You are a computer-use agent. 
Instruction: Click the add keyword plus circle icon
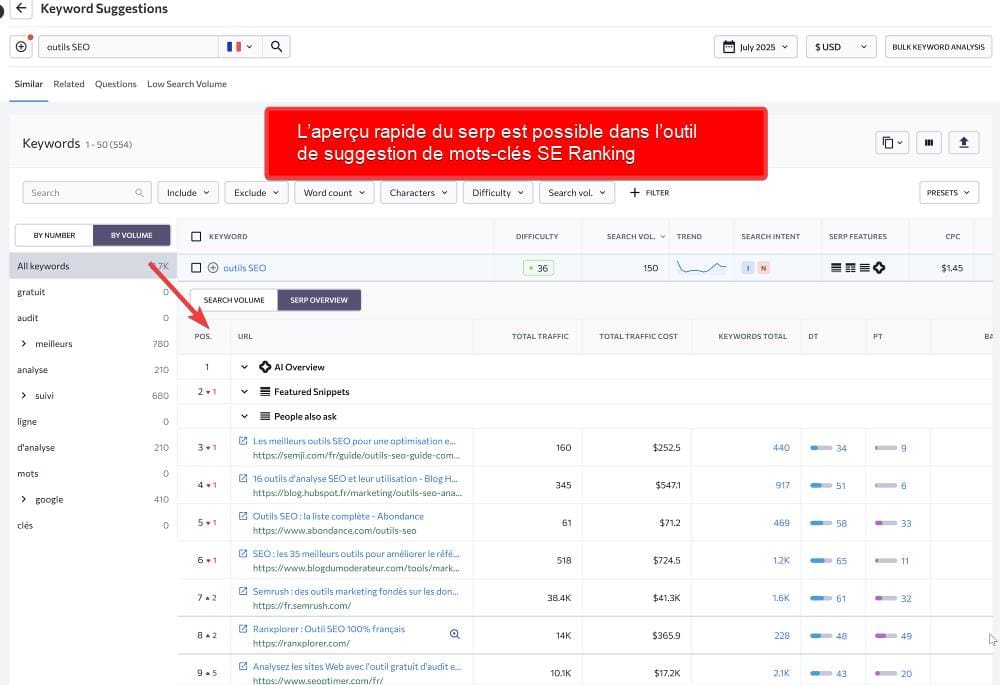[x=21, y=47]
